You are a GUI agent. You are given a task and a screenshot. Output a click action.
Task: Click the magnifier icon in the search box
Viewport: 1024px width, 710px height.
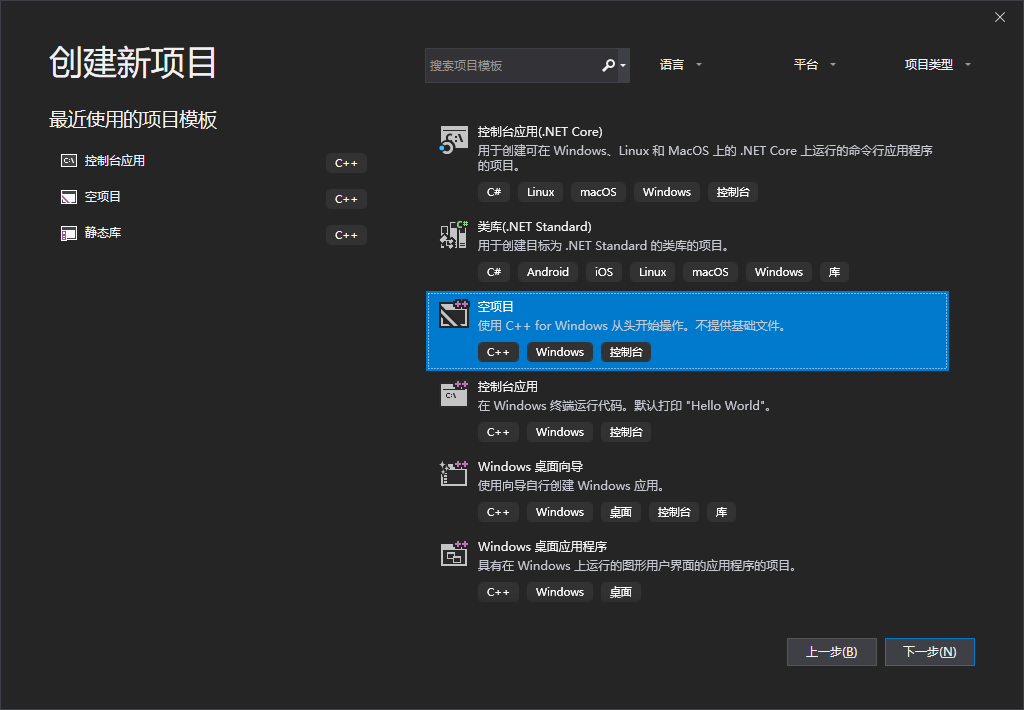(x=608, y=64)
